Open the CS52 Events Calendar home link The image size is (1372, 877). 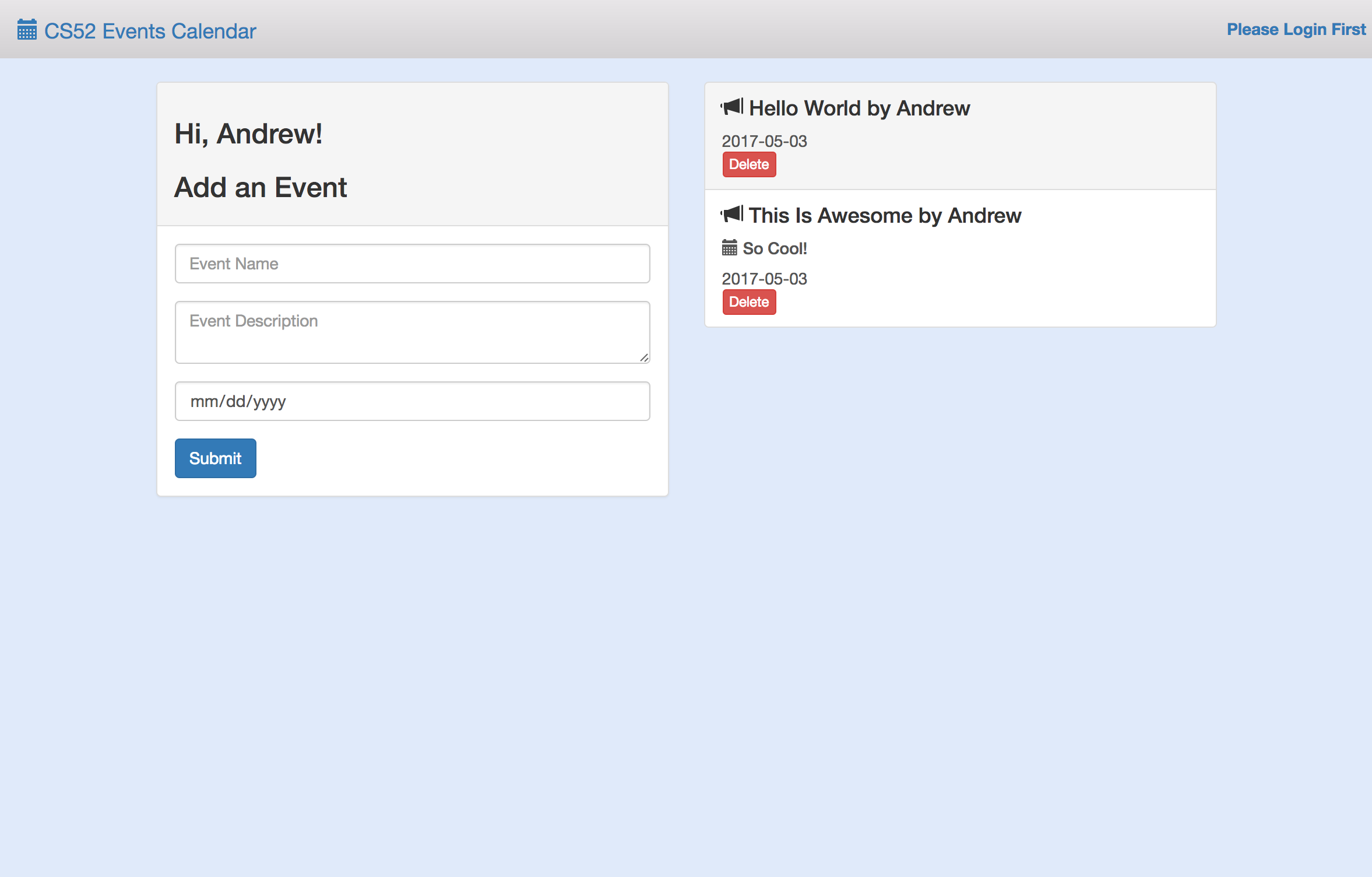(x=150, y=31)
